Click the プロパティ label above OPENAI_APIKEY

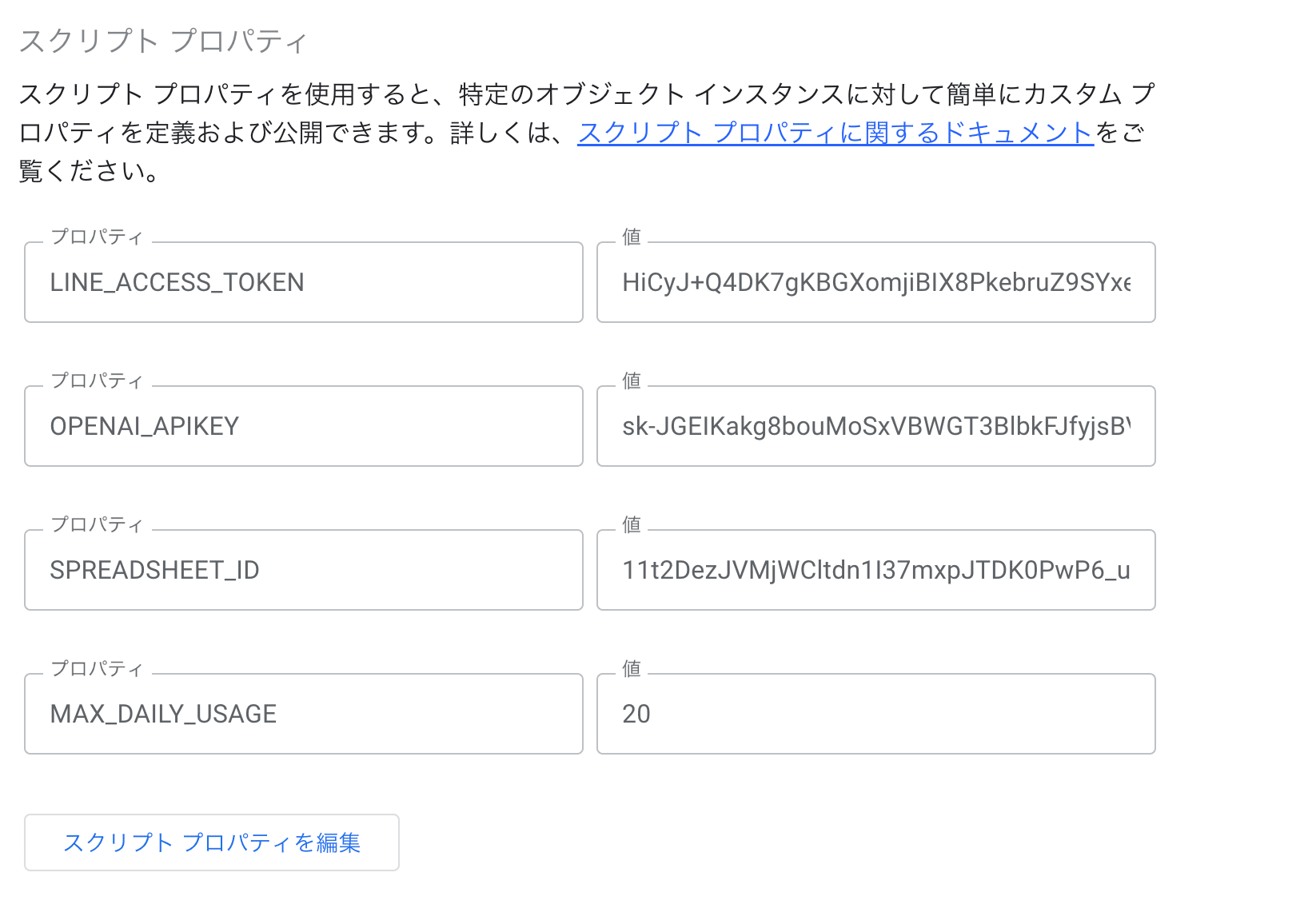tap(97, 380)
